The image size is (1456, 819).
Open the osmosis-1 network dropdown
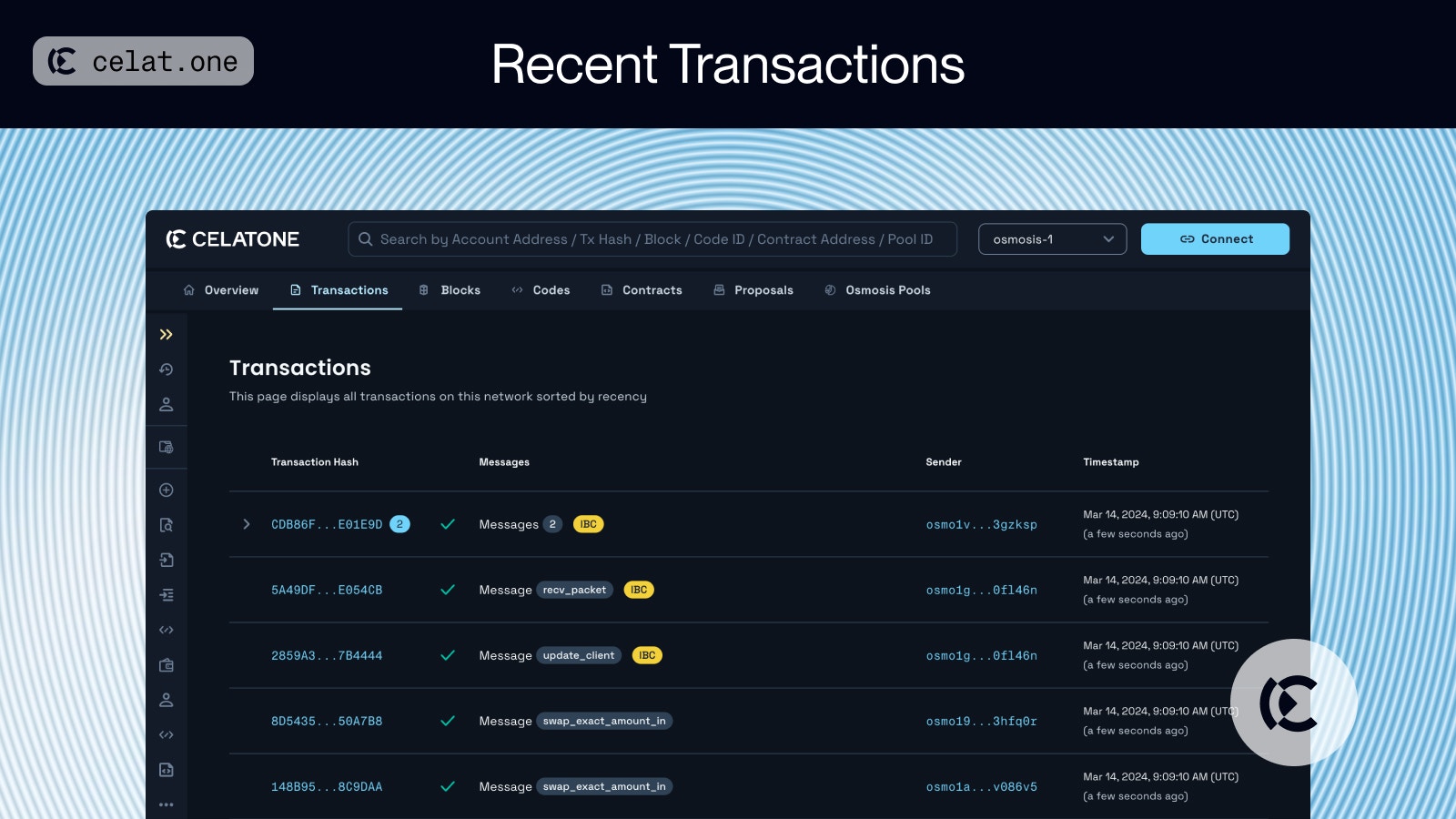(x=1053, y=239)
